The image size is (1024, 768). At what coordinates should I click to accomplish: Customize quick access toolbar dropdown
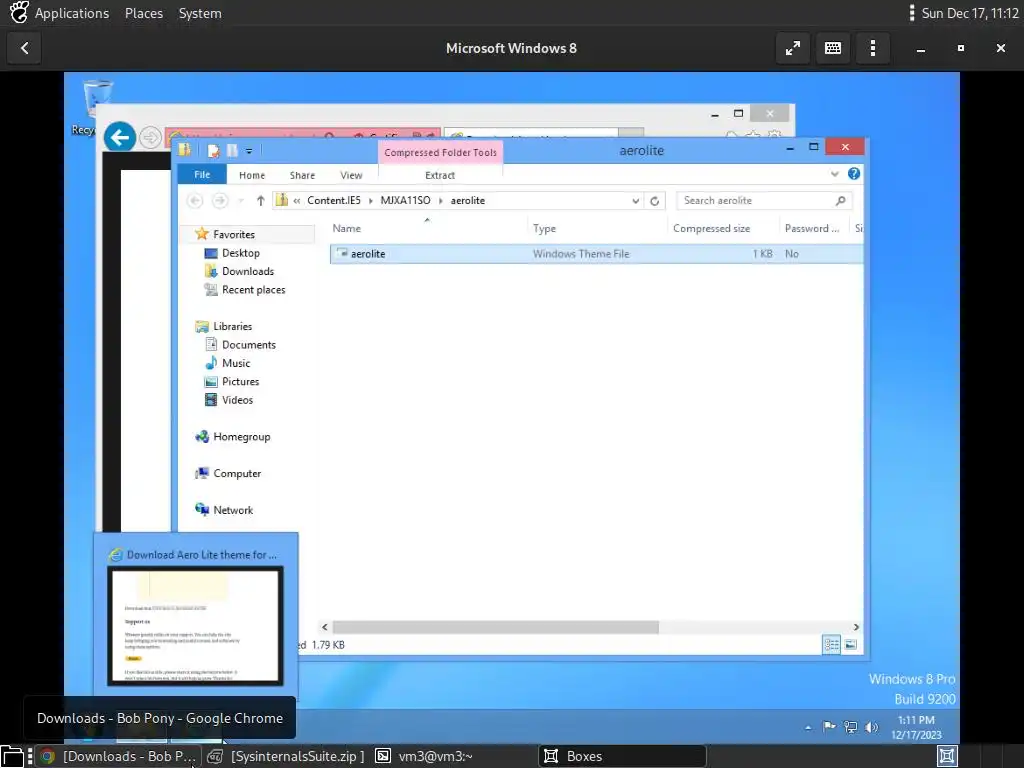(249, 151)
